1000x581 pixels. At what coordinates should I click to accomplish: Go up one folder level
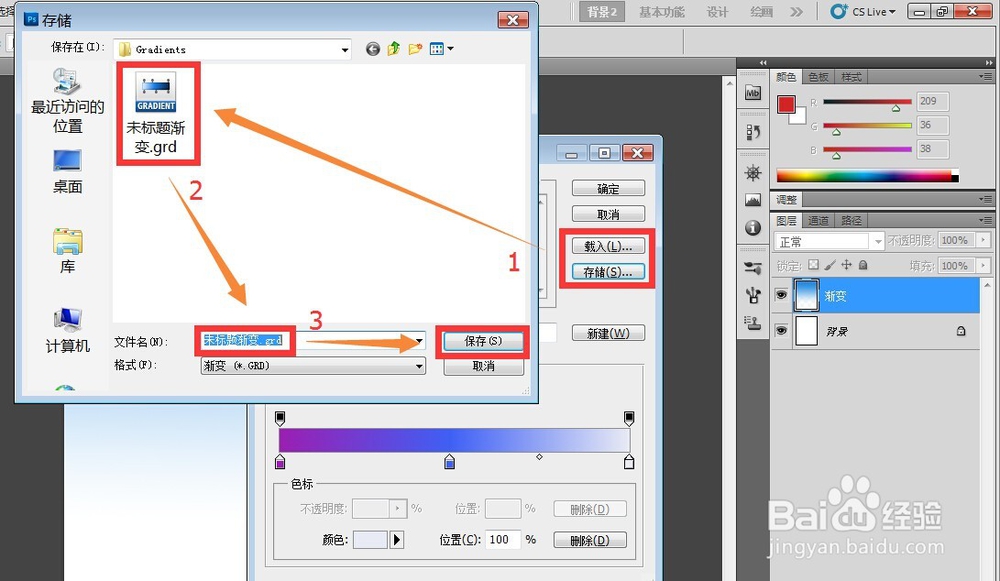pos(393,48)
